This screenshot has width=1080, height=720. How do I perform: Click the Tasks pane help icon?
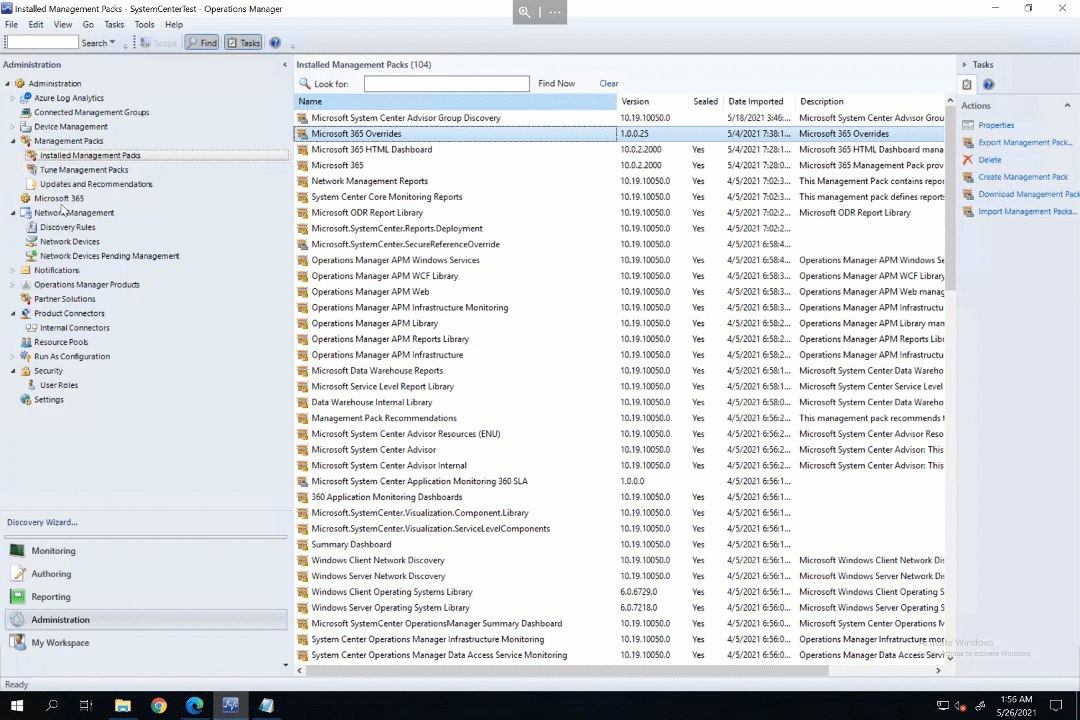click(988, 84)
